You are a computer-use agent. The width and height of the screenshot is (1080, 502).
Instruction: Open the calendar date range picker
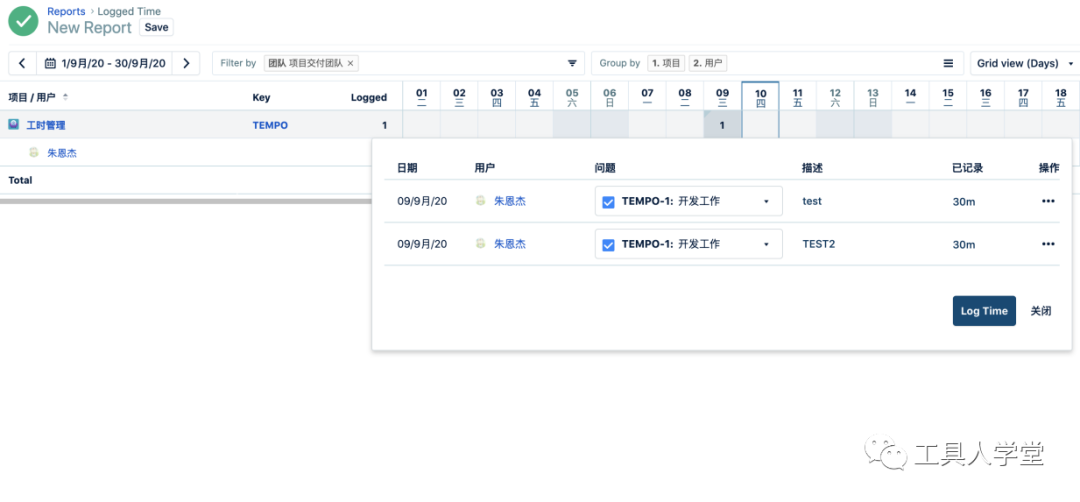(50, 63)
